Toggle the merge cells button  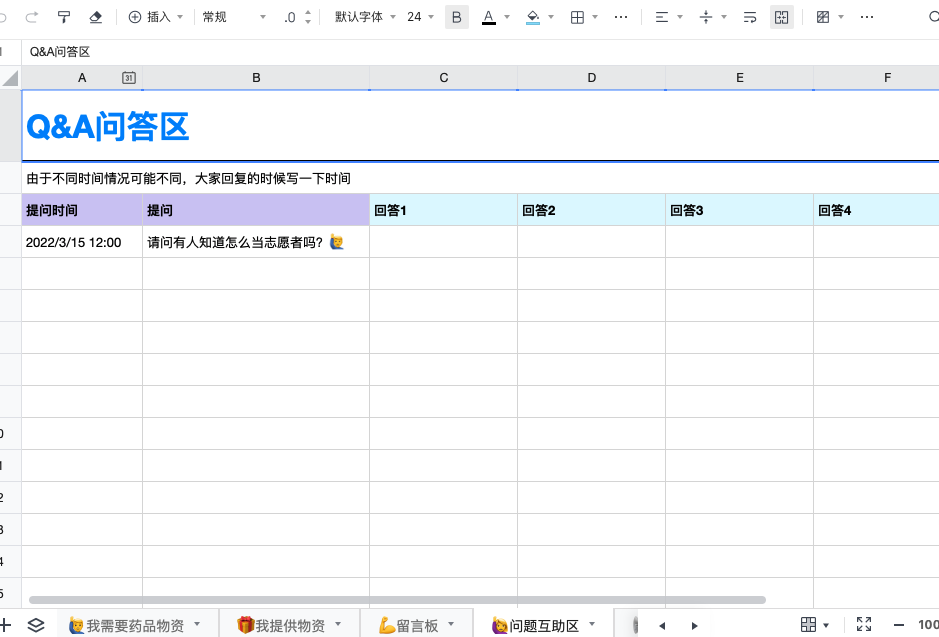click(x=782, y=17)
